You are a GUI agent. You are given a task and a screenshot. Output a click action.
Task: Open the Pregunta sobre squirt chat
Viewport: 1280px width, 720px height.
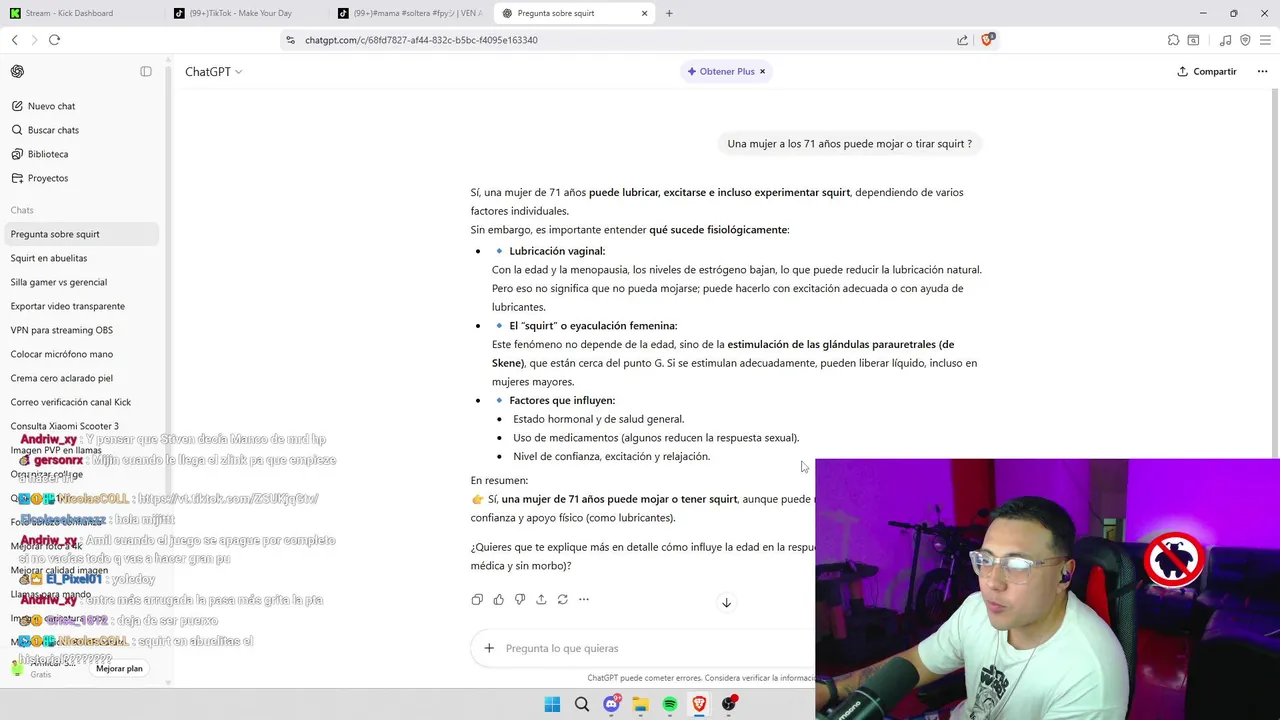(82, 234)
